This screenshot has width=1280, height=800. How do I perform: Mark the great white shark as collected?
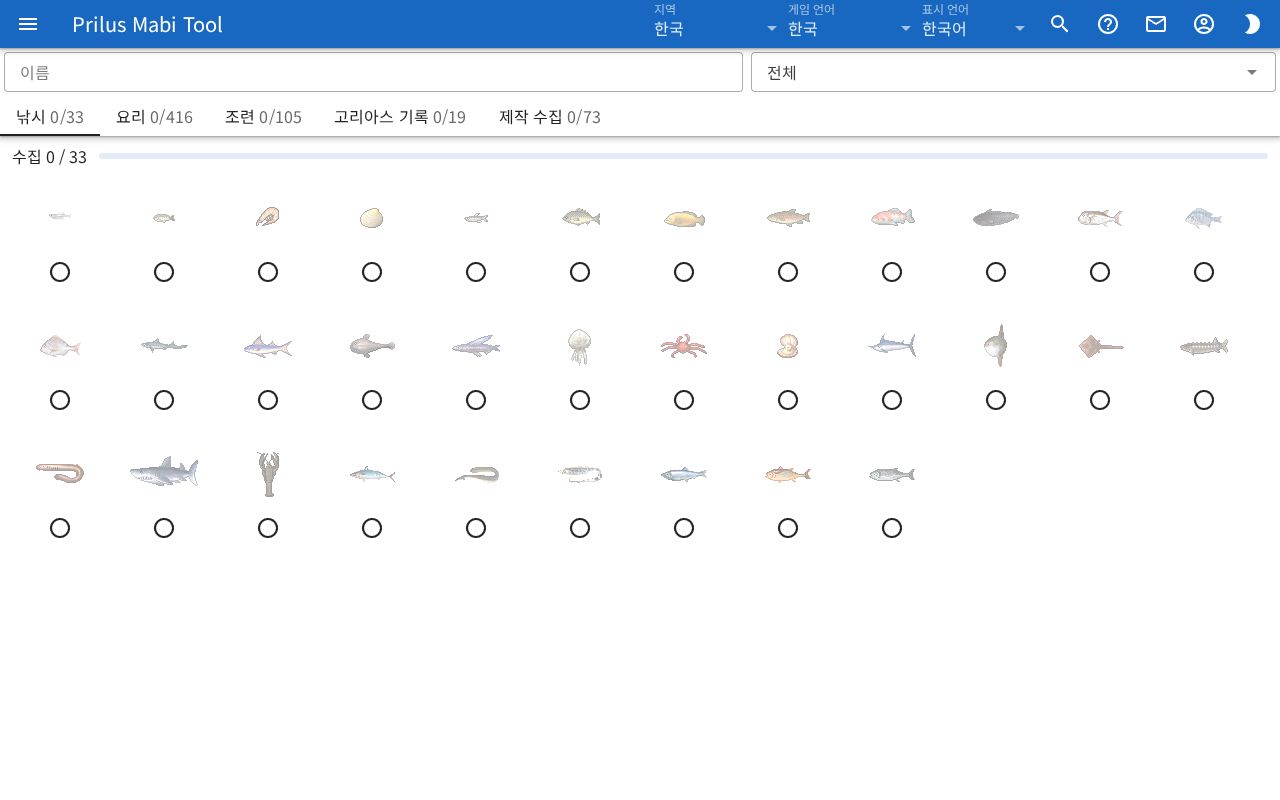click(164, 528)
